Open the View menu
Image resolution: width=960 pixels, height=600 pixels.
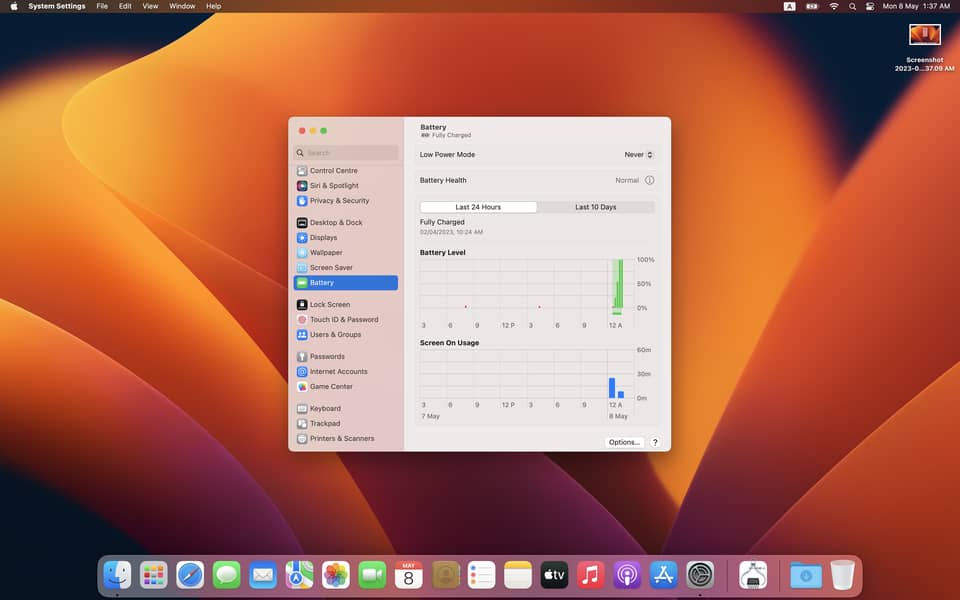click(x=150, y=6)
